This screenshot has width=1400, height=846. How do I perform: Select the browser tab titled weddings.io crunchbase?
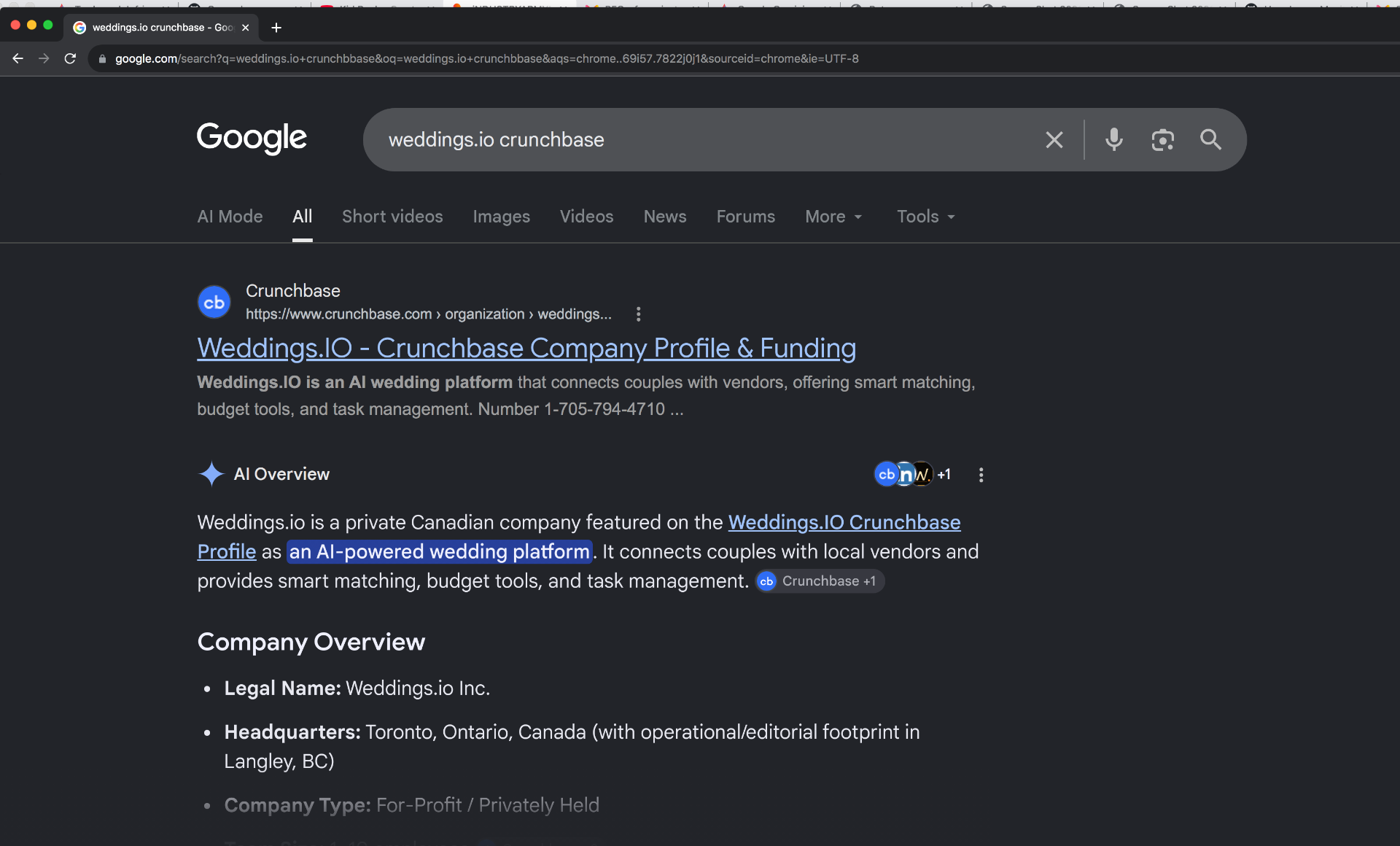[162, 28]
